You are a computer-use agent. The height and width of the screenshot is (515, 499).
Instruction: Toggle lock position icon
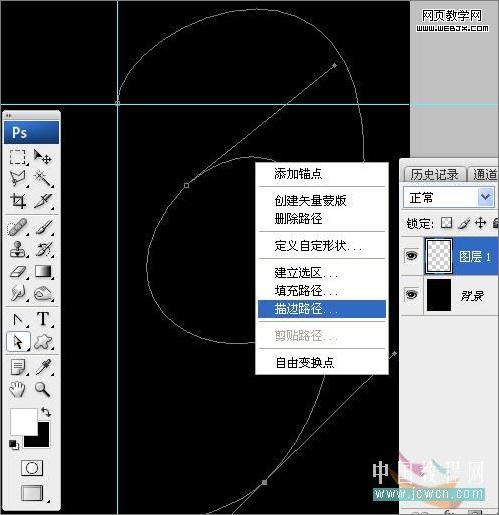(480, 223)
